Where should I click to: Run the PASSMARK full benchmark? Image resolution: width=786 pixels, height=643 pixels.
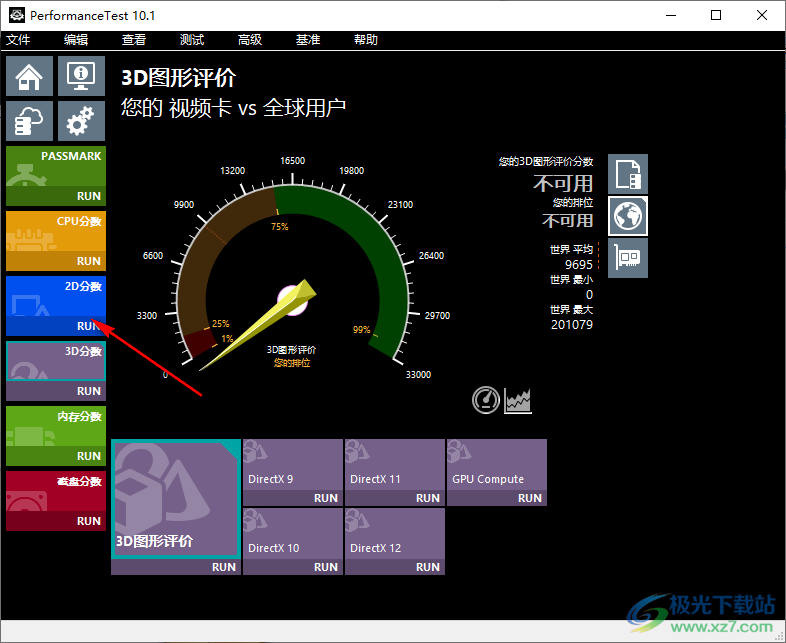[x=89, y=196]
